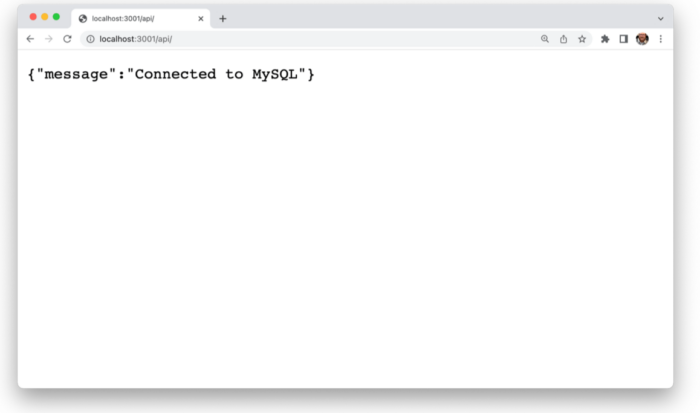Image resolution: width=700 pixels, height=413 pixels.
Task: View site information icon in address bar
Action: coord(90,39)
